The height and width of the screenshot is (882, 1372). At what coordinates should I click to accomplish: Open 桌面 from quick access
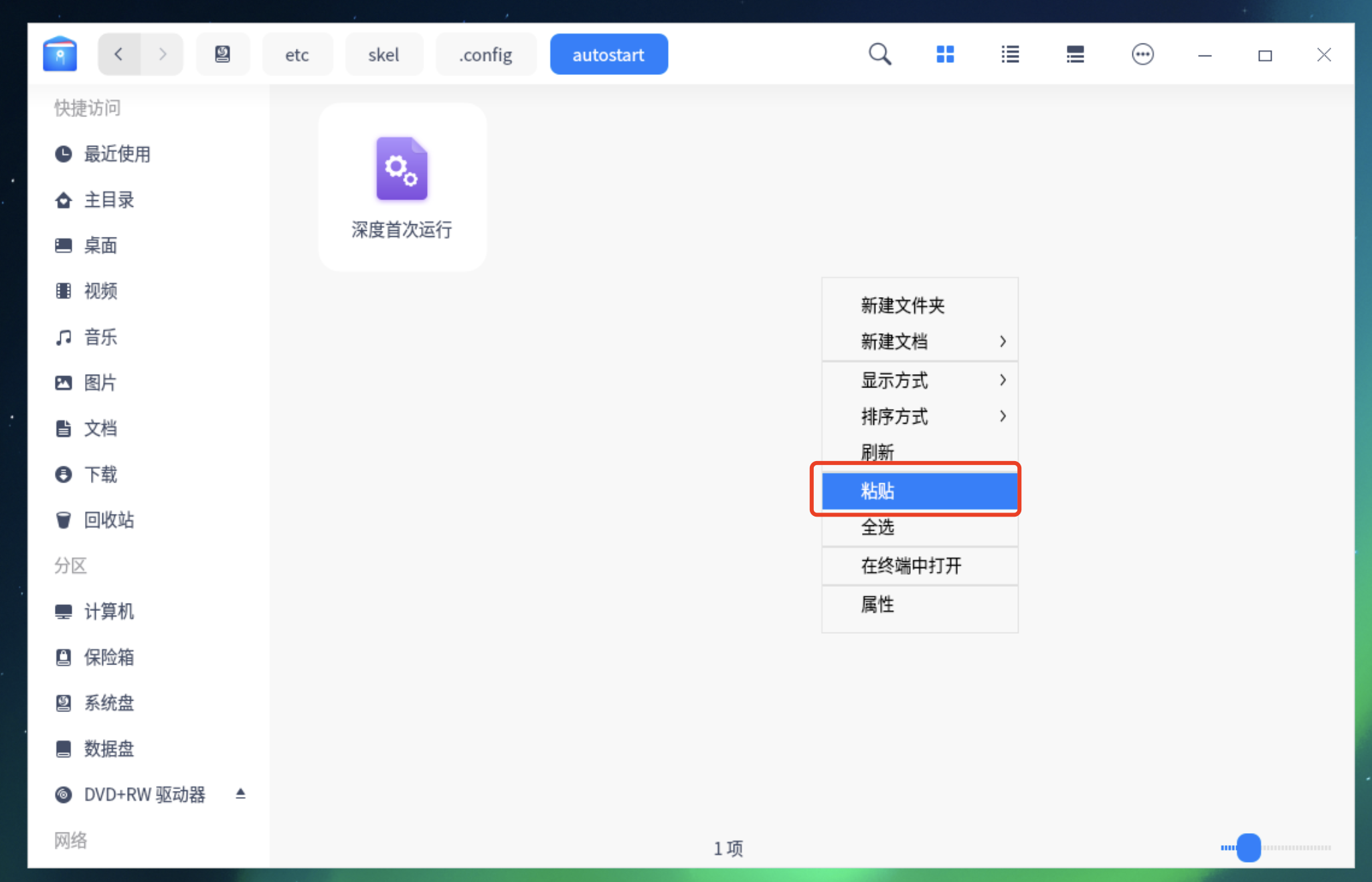[149, 246]
